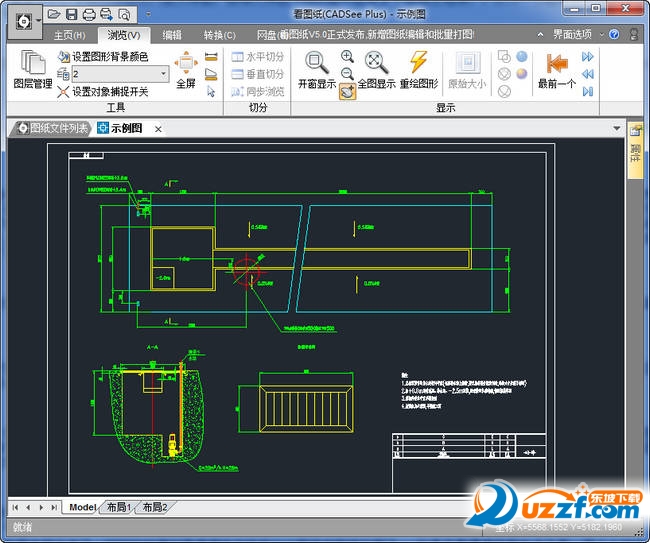650x543 pixels.
Task: Select the 示例图 document tab
Action: click(x=126, y=128)
